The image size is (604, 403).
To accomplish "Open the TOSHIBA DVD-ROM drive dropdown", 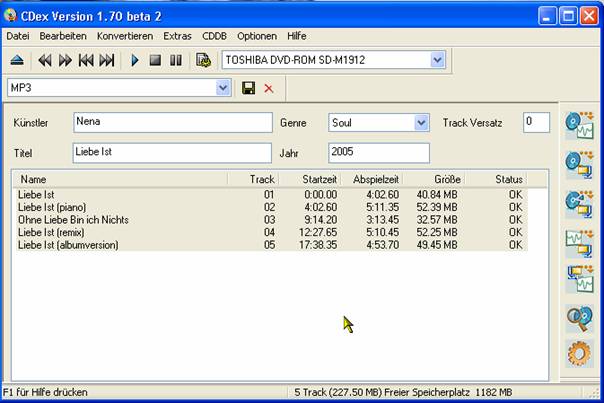I will pyautogui.click(x=437, y=60).
